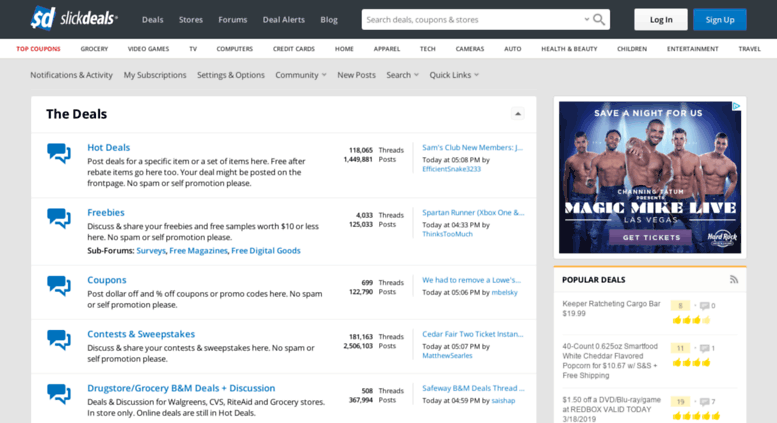Click the comment icon for Keeper Ratcheting Cargo Bar

[704, 306]
